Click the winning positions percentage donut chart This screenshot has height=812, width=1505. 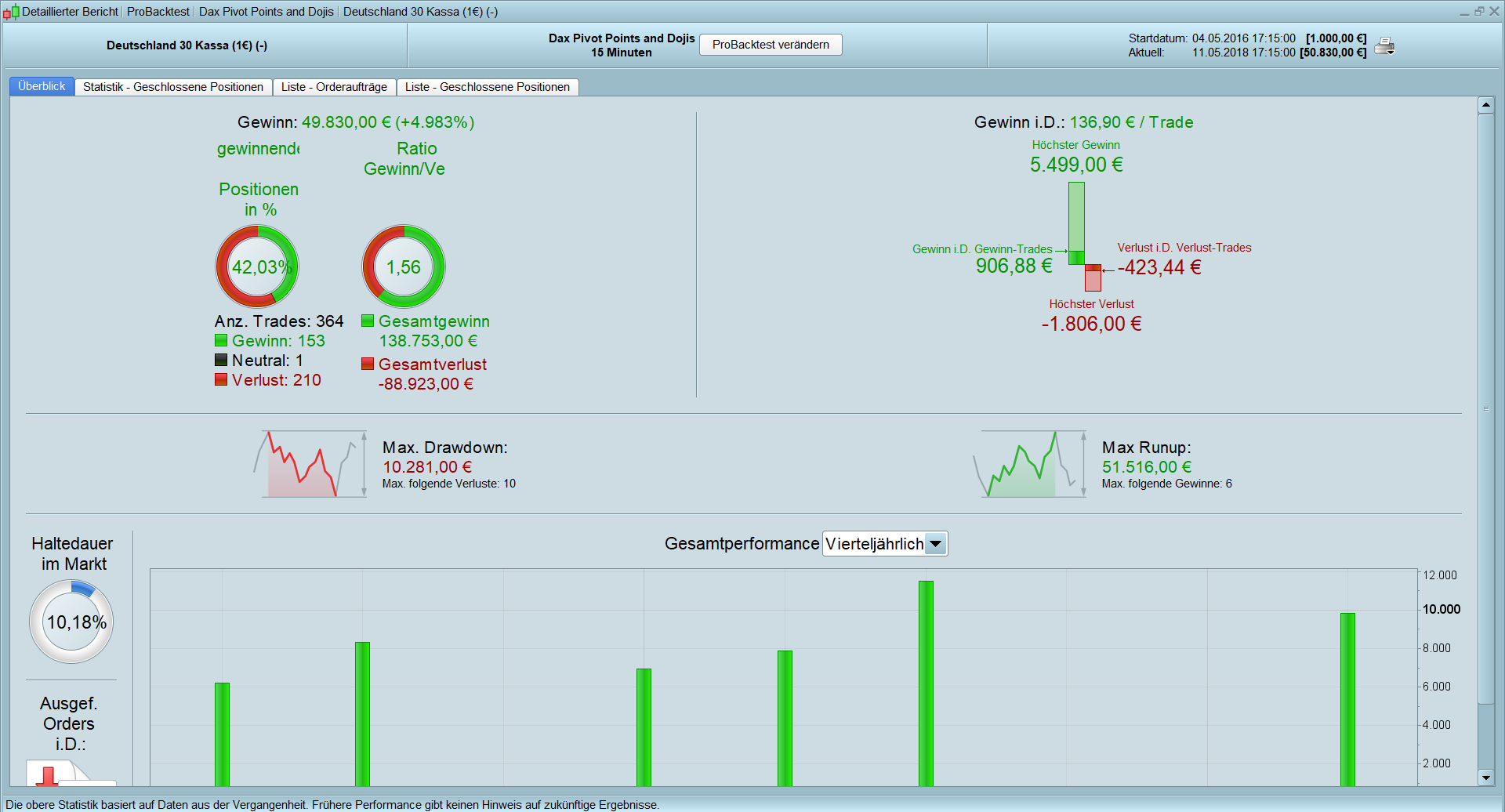tap(257, 266)
